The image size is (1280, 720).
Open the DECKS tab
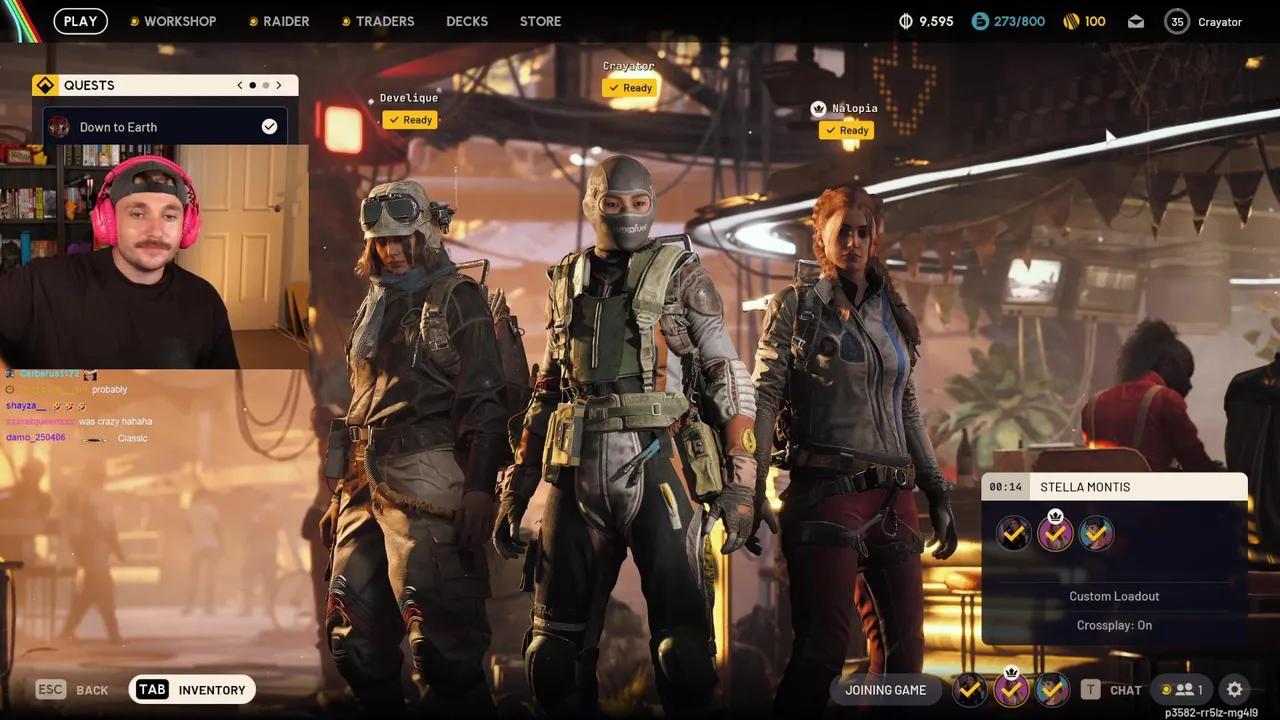[467, 21]
